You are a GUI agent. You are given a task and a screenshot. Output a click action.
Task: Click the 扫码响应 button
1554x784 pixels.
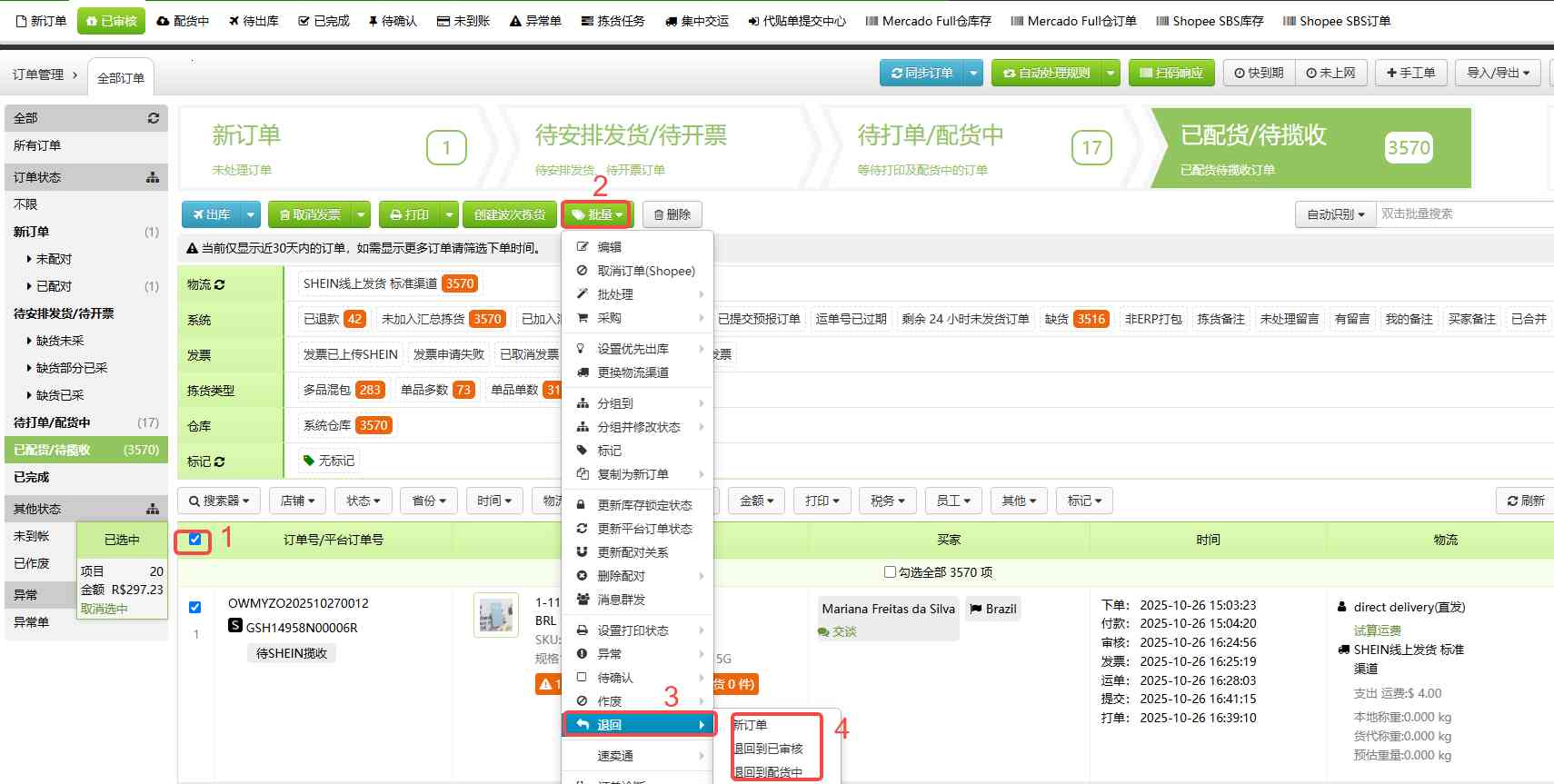tap(1171, 73)
